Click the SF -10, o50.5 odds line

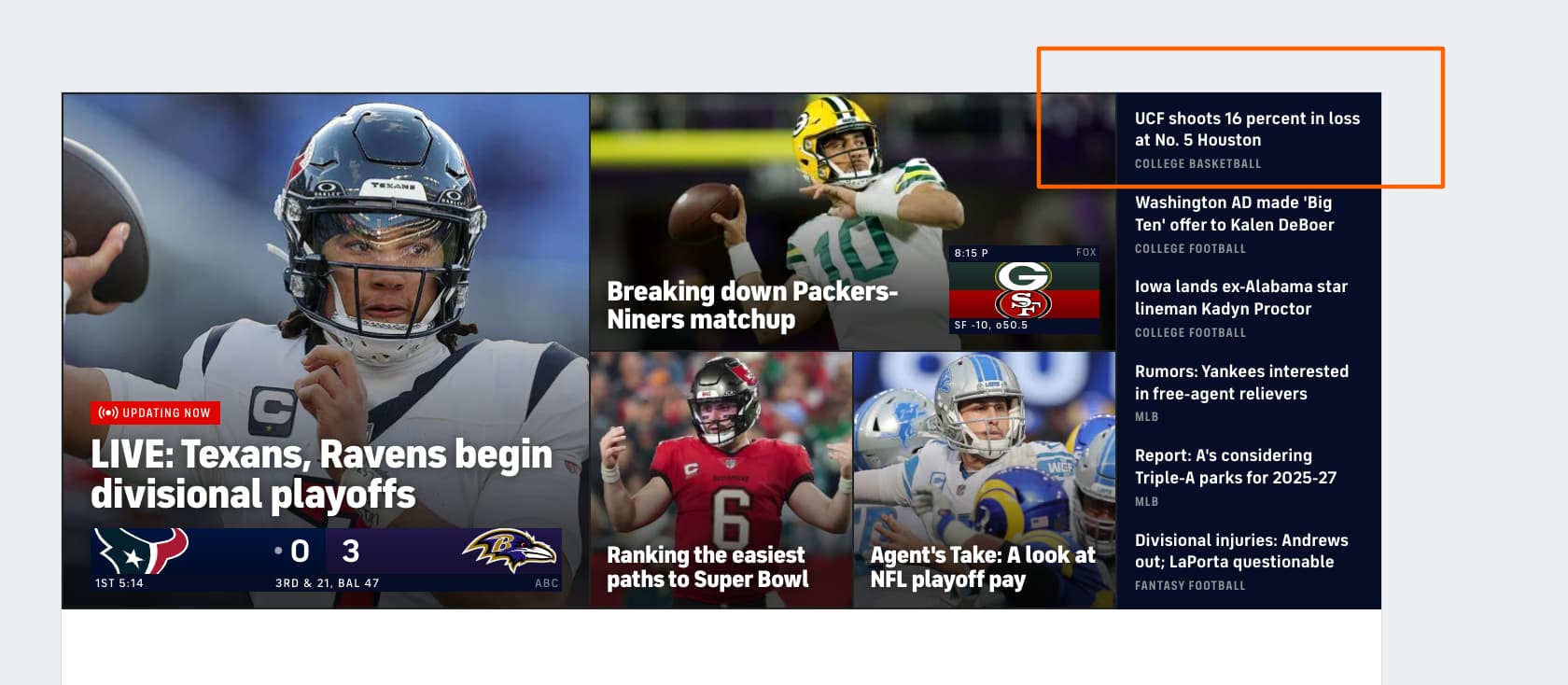(x=990, y=326)
